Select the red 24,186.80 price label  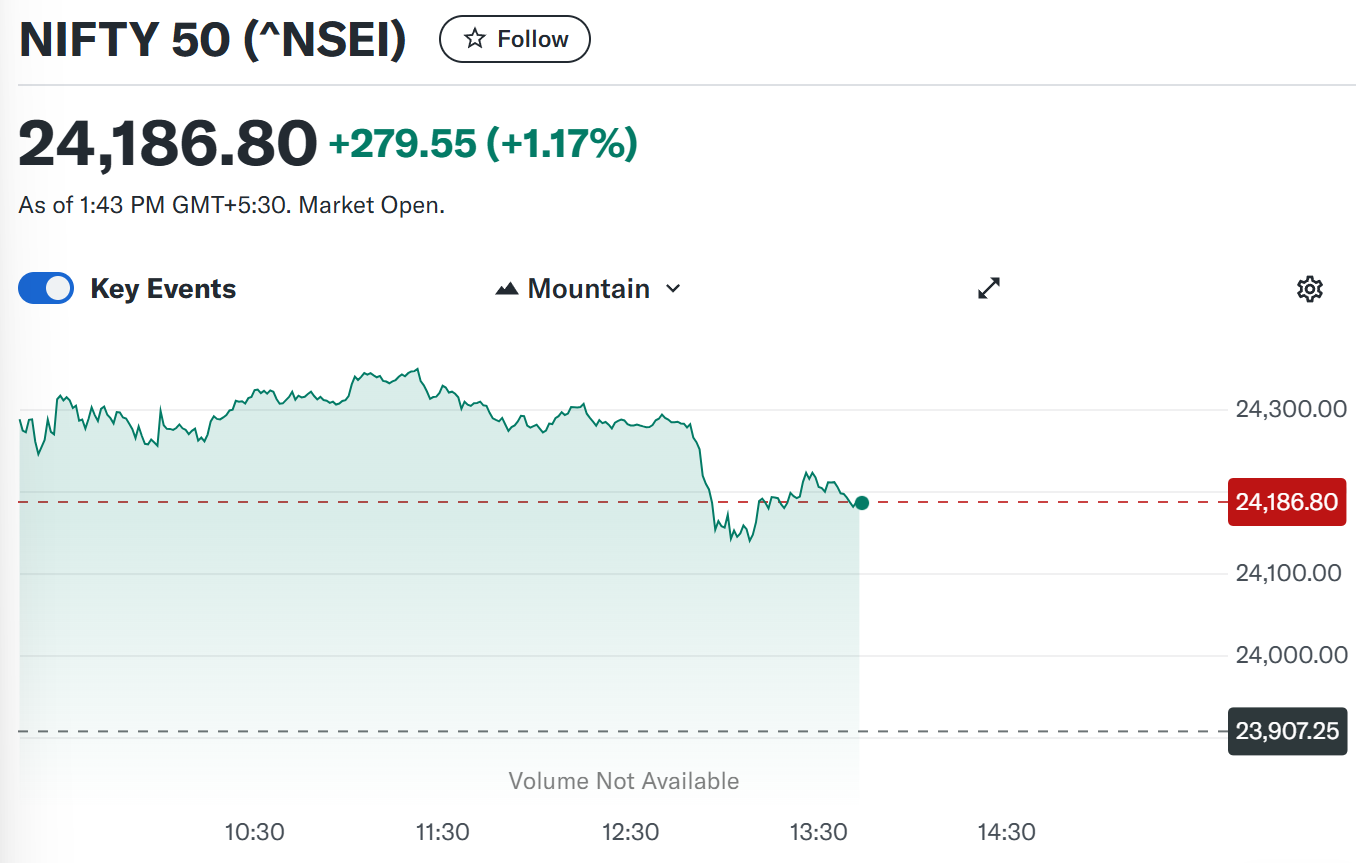(x=1286, y=502)
